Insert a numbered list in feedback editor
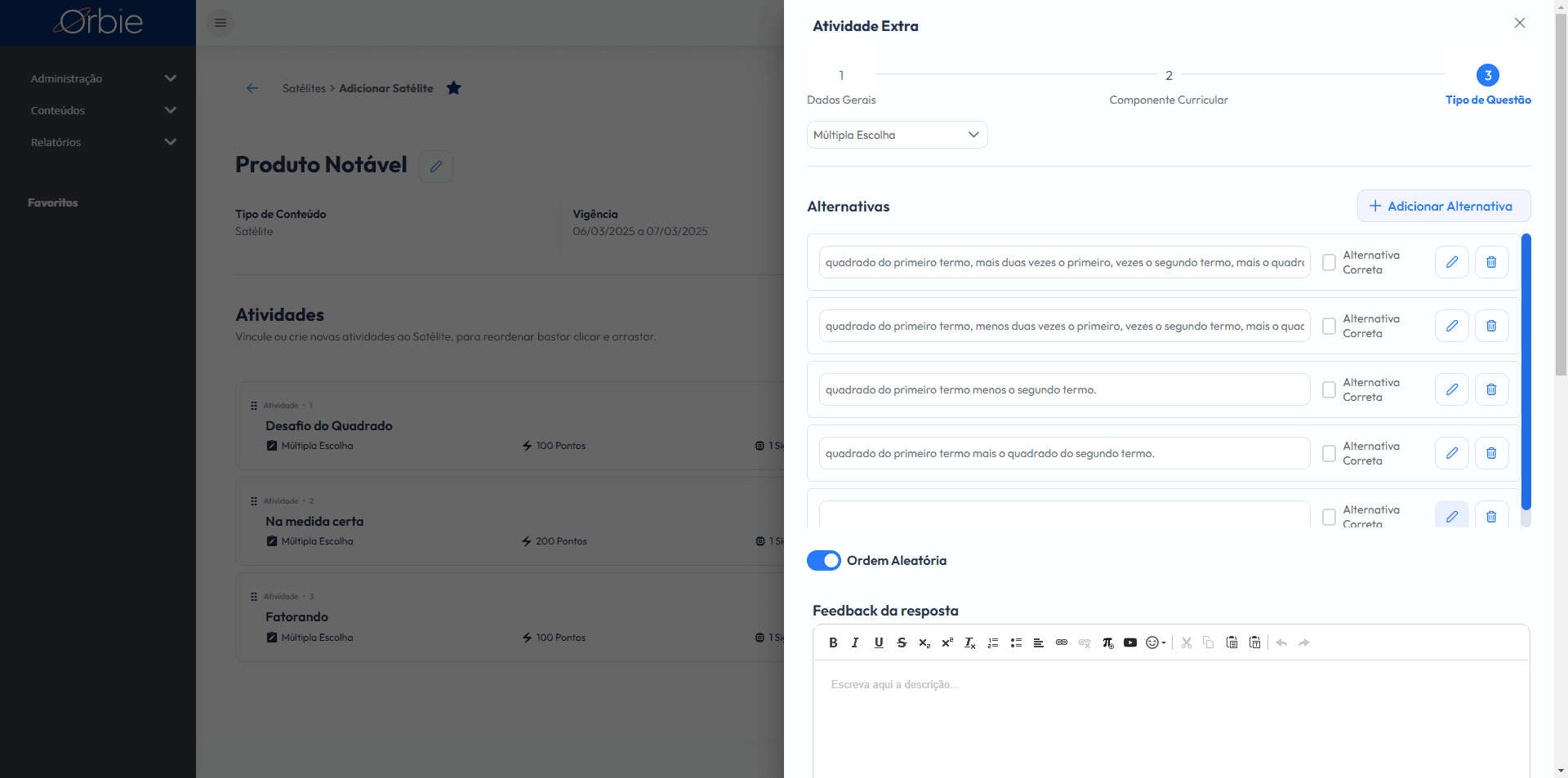1568x778 pixels. (993, 642)
